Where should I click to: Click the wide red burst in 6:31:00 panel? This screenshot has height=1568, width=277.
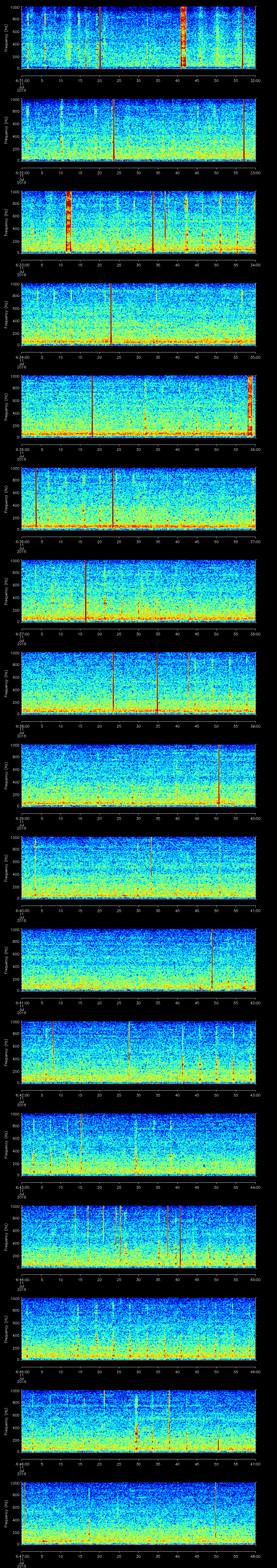183,37
